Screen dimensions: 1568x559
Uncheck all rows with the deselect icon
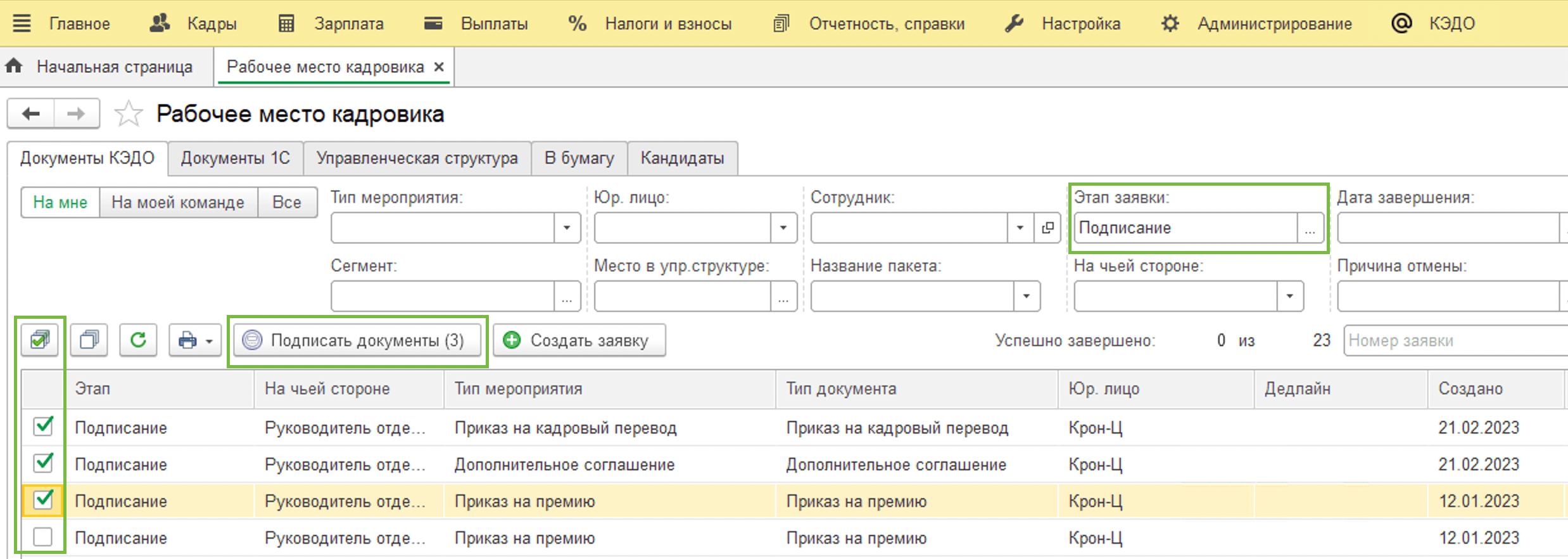pyautogui.click(x=89, y=340)
